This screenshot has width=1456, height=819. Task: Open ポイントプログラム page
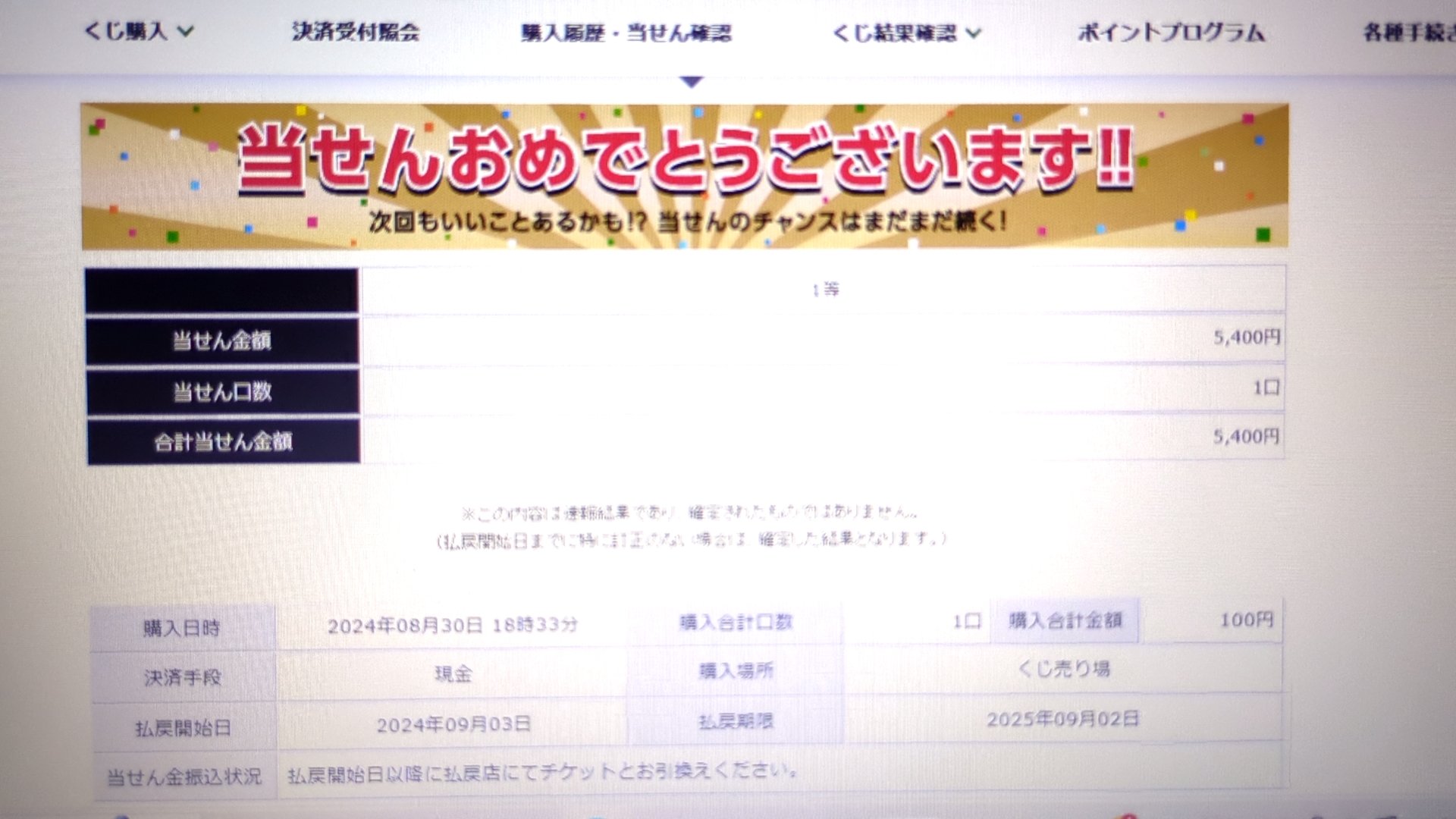(x=1172, y=33)
